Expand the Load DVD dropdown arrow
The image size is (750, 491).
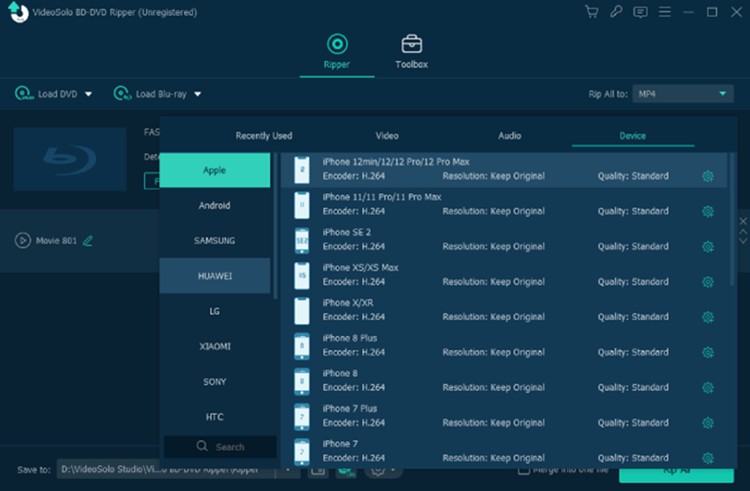(88, 94)
